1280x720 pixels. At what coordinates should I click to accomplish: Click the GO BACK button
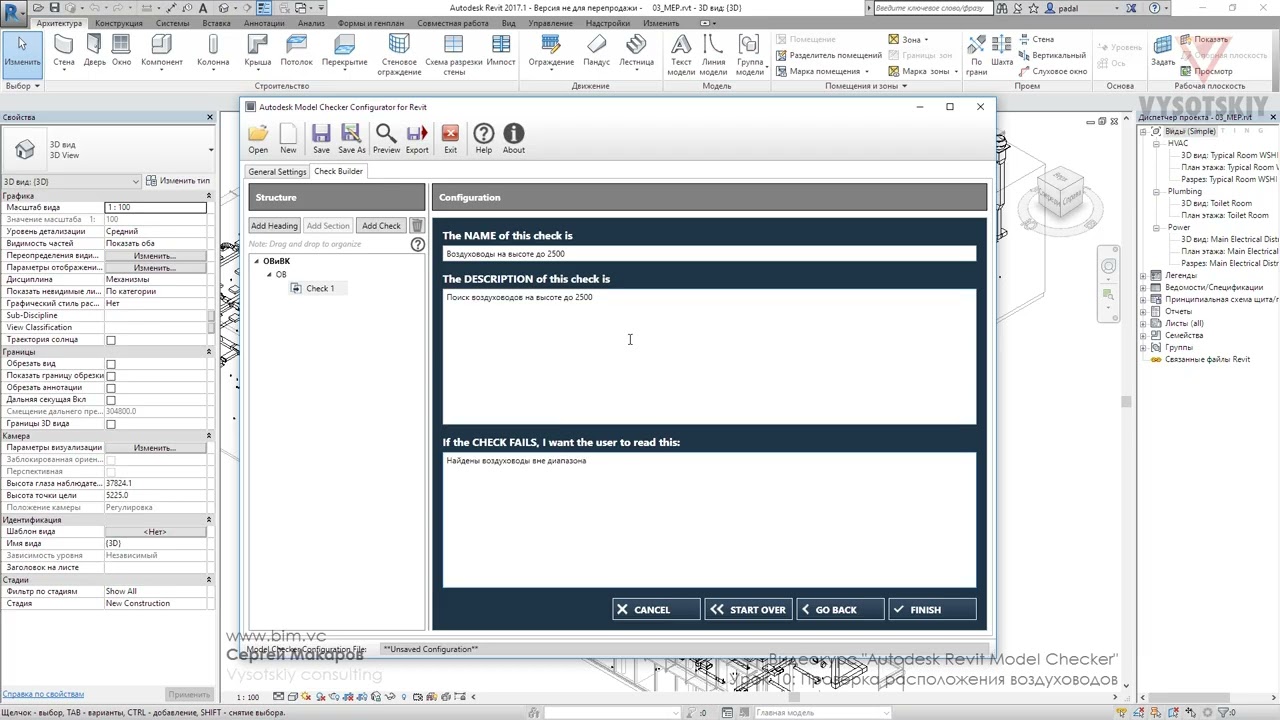point(840,609)
